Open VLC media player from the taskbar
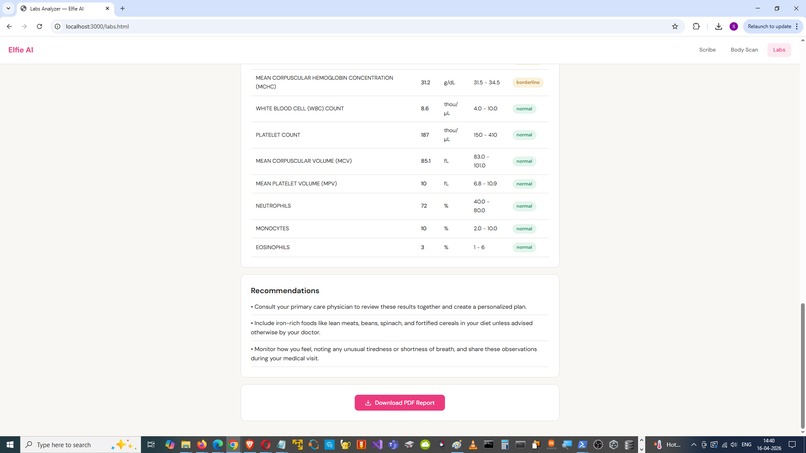Viewport: 806px width, 453px height. click(473, 444)
